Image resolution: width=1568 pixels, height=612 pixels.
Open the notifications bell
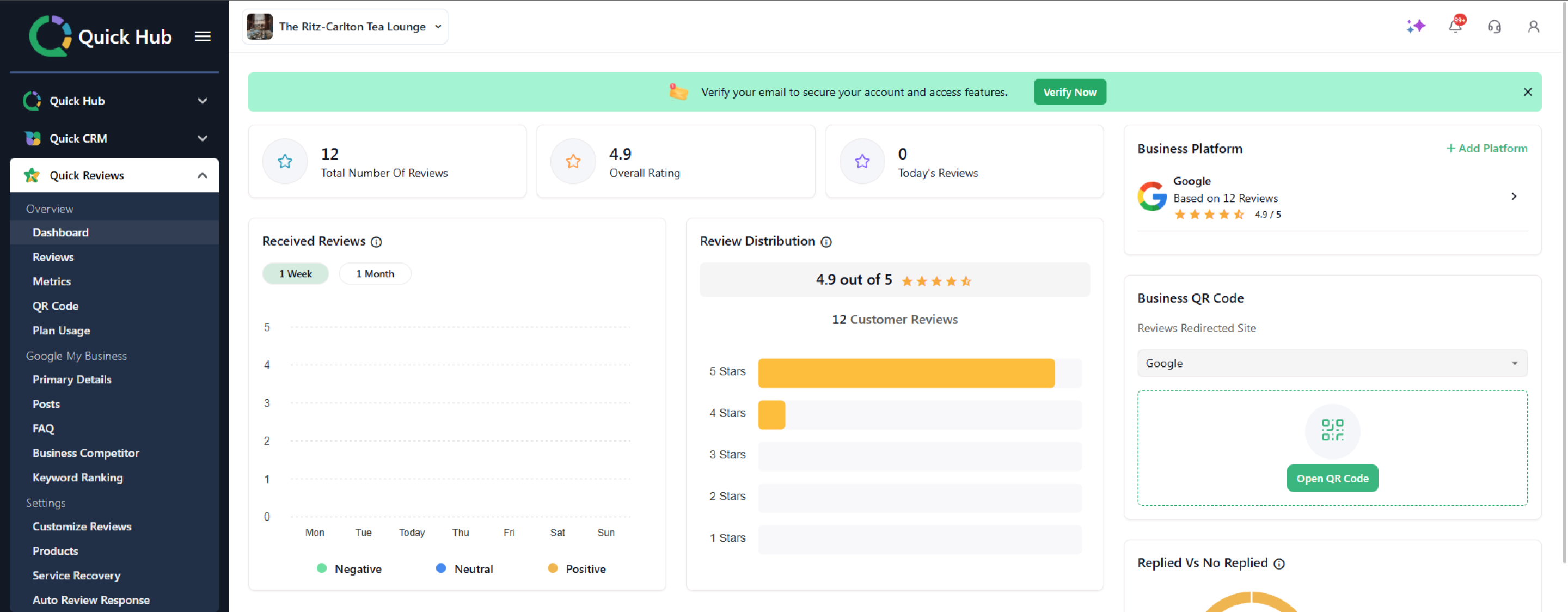point(1455,26)
